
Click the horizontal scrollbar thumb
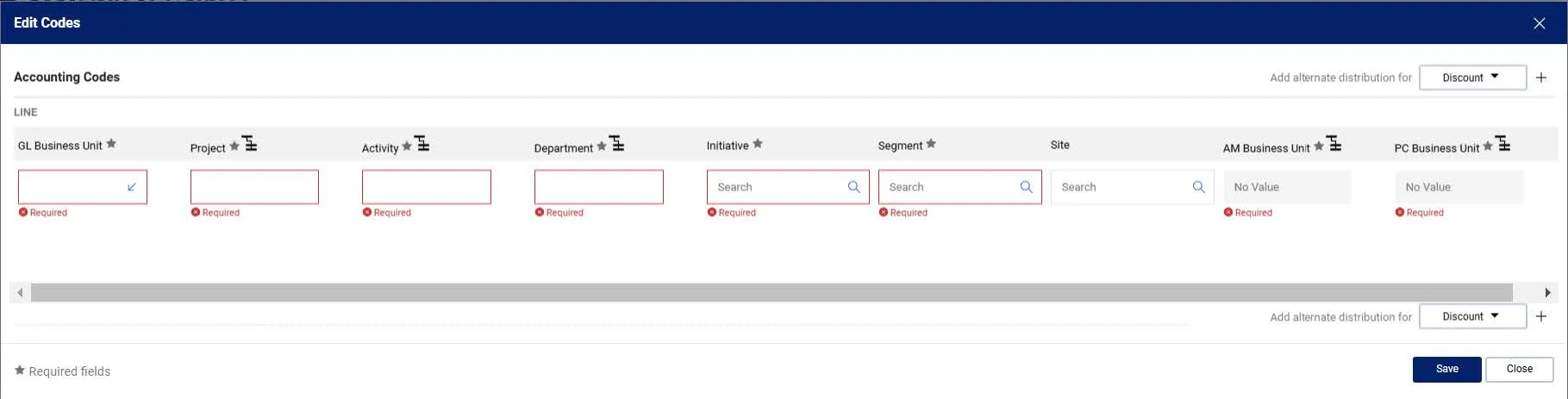click(772, 293)
